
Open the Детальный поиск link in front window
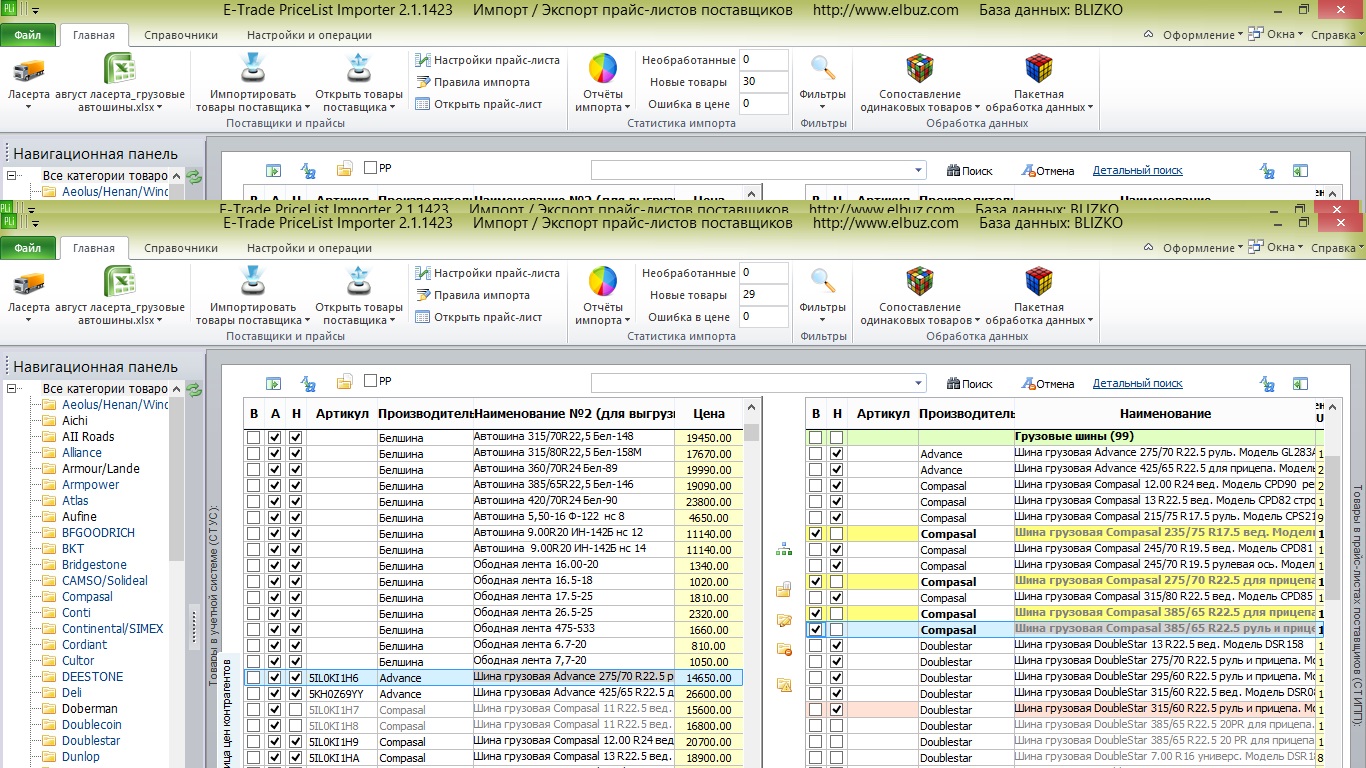click(1137, 383)
